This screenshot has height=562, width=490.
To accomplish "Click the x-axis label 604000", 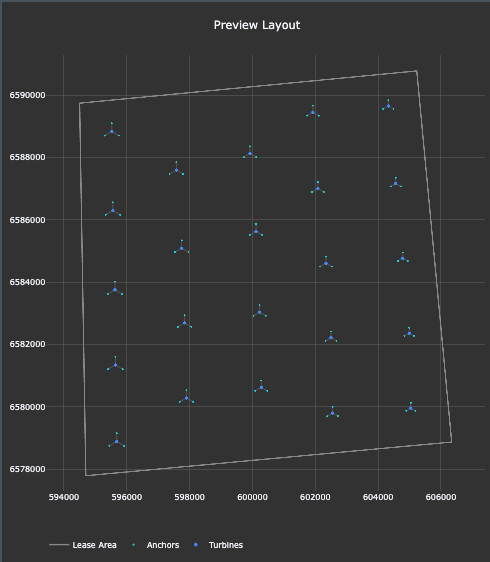I will 378,497.
